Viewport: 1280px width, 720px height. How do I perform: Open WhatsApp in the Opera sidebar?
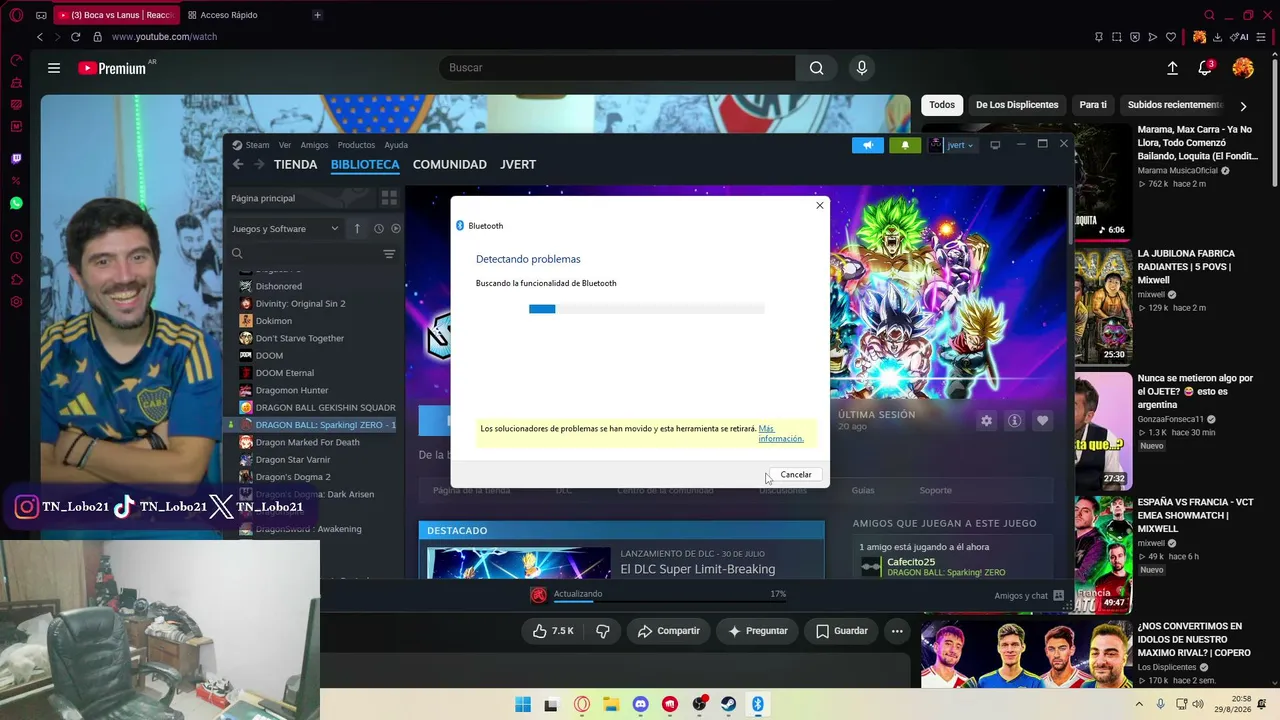(16, 203)
